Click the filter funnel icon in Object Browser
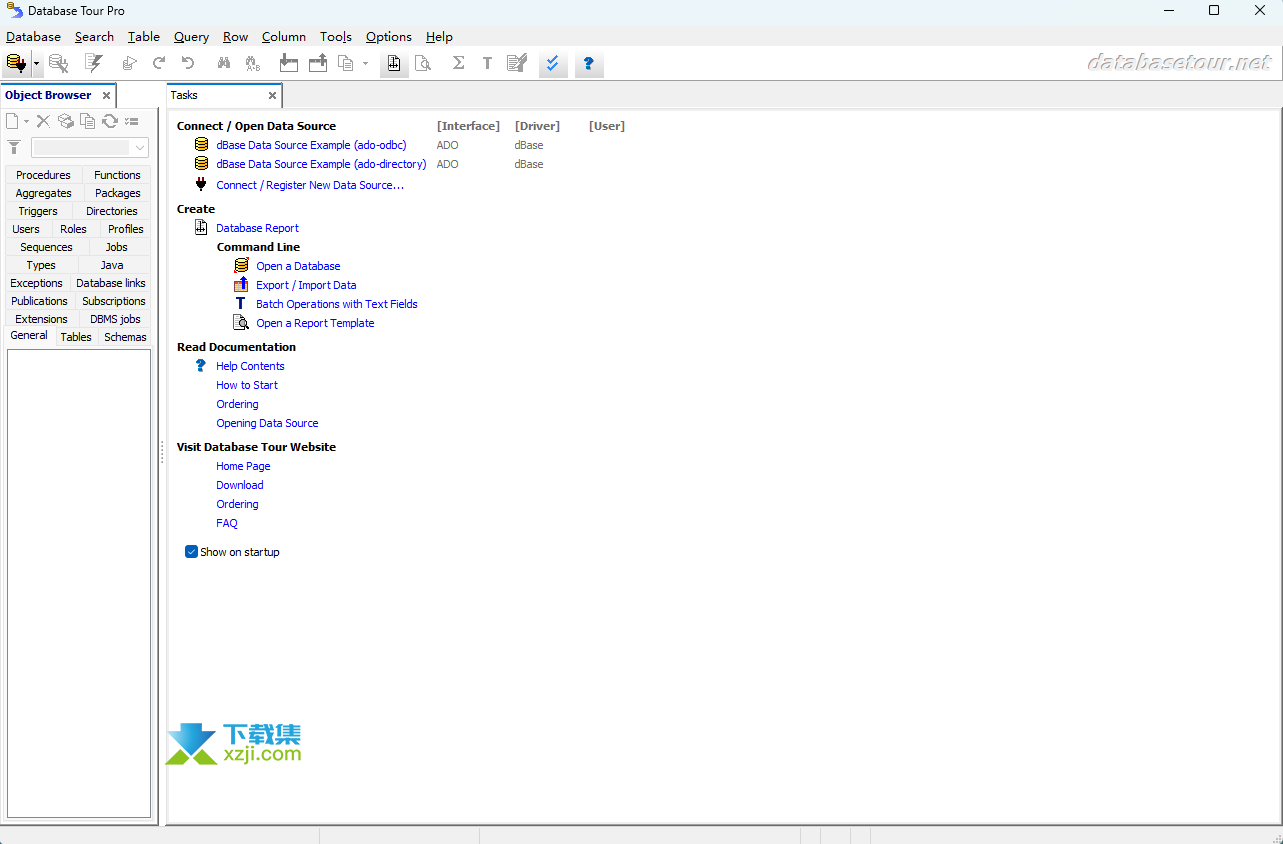This screenshot has width=1283, height=844. [x=14, y=147]
